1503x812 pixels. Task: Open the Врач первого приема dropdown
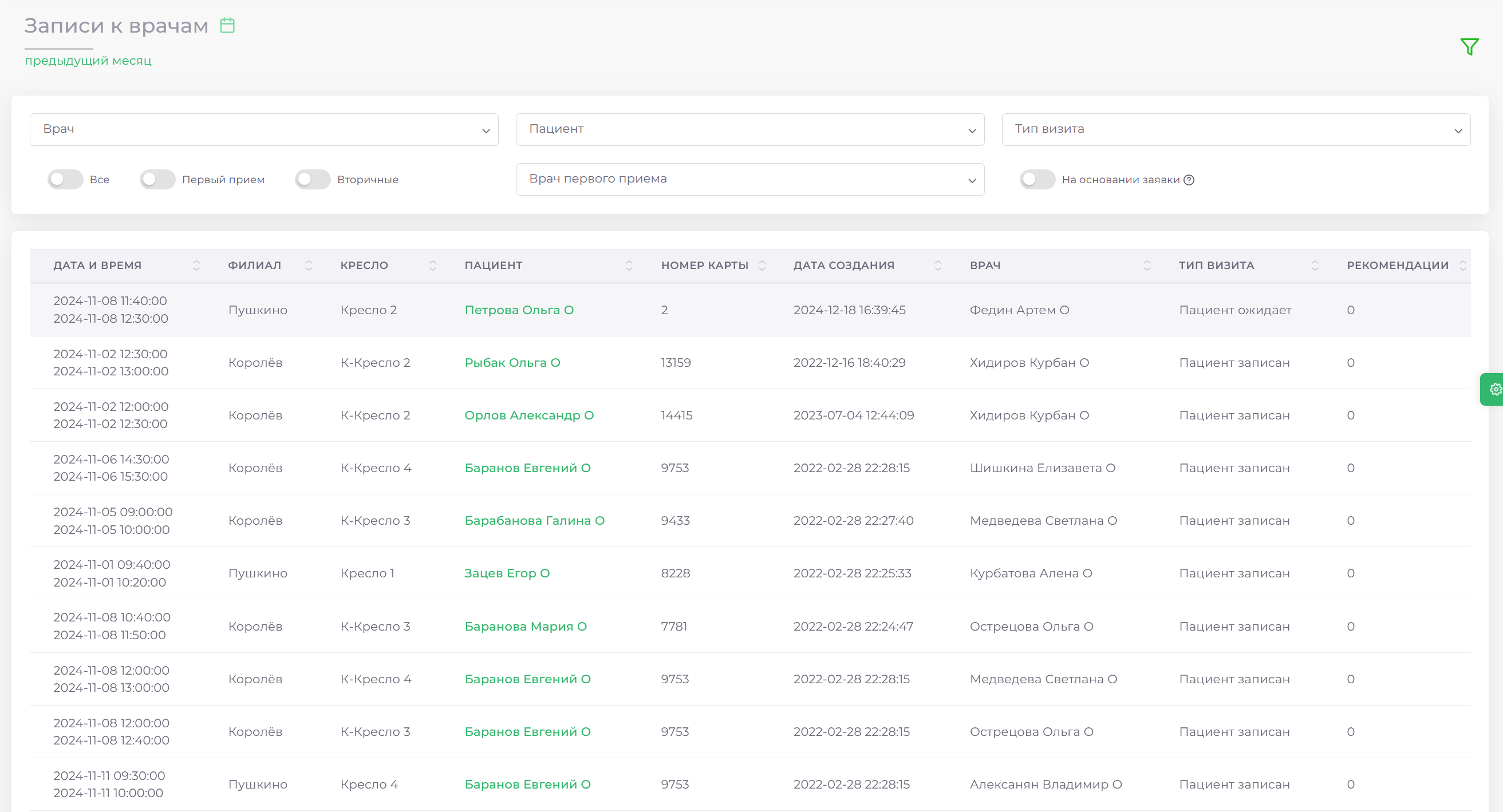749,180
